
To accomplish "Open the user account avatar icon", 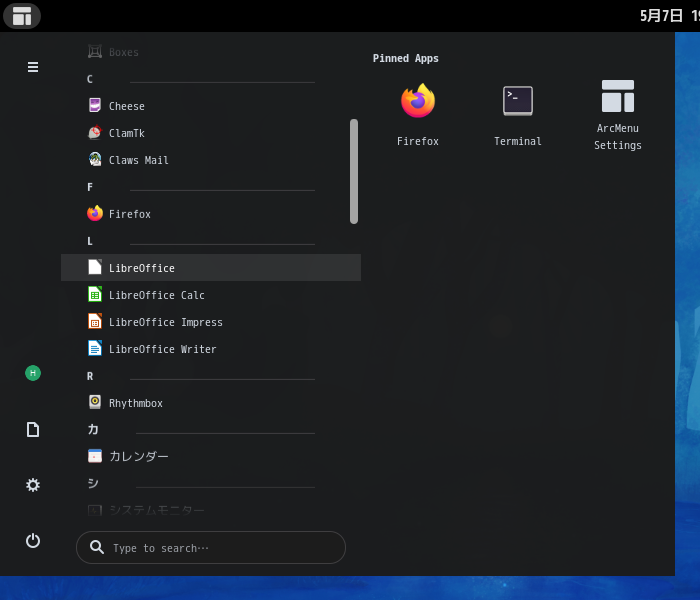I will coord(33,373).
